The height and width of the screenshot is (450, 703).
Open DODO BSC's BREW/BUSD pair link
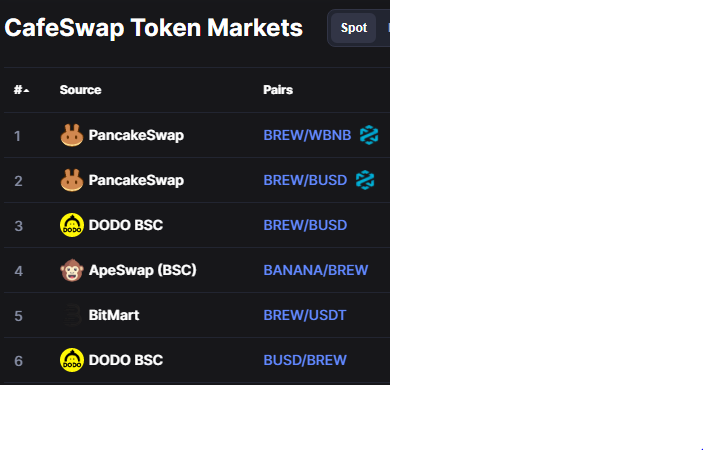(x=305, y=225)
